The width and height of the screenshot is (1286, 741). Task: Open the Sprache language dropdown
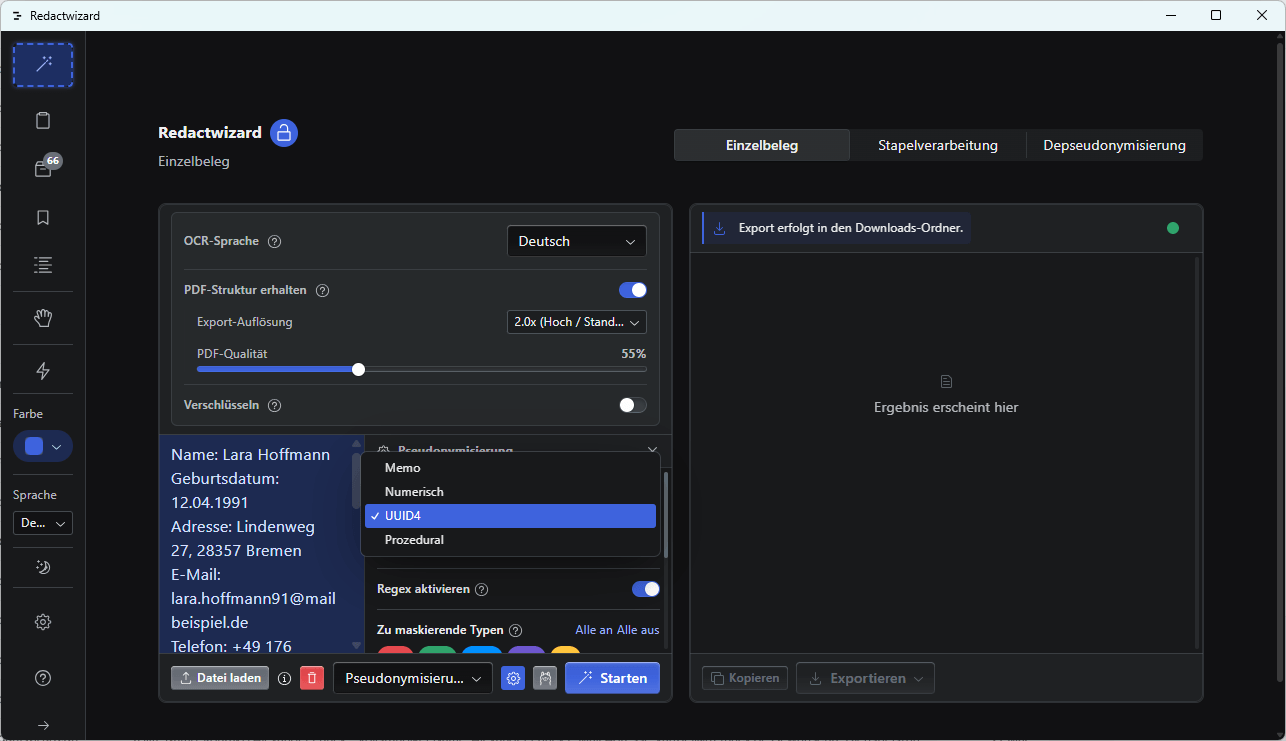(x=43, y=523)
